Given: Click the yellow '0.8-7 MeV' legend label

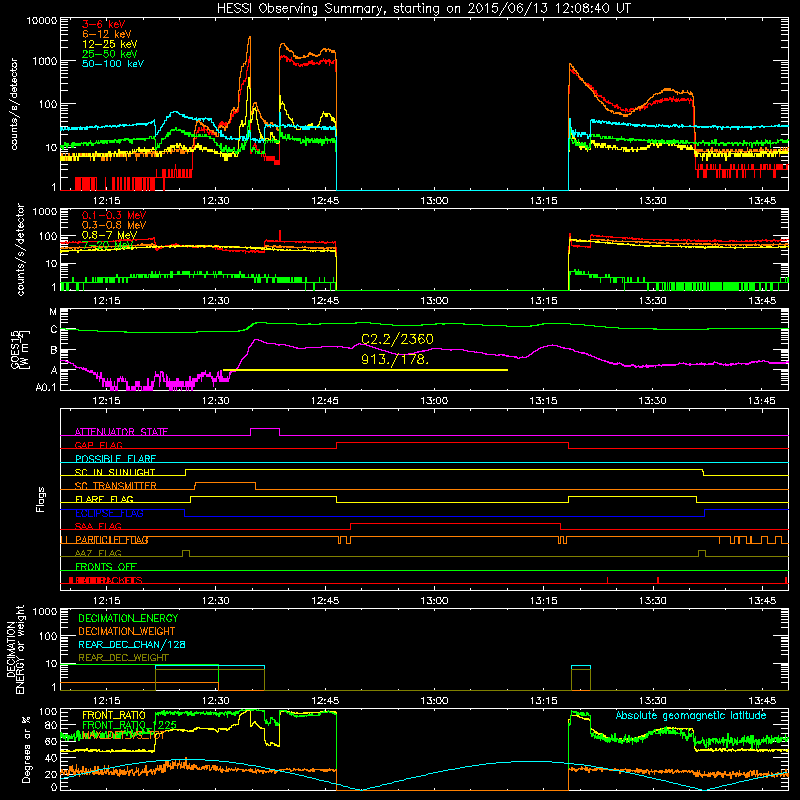Looking at the screenshot, I should coord(109,235).
